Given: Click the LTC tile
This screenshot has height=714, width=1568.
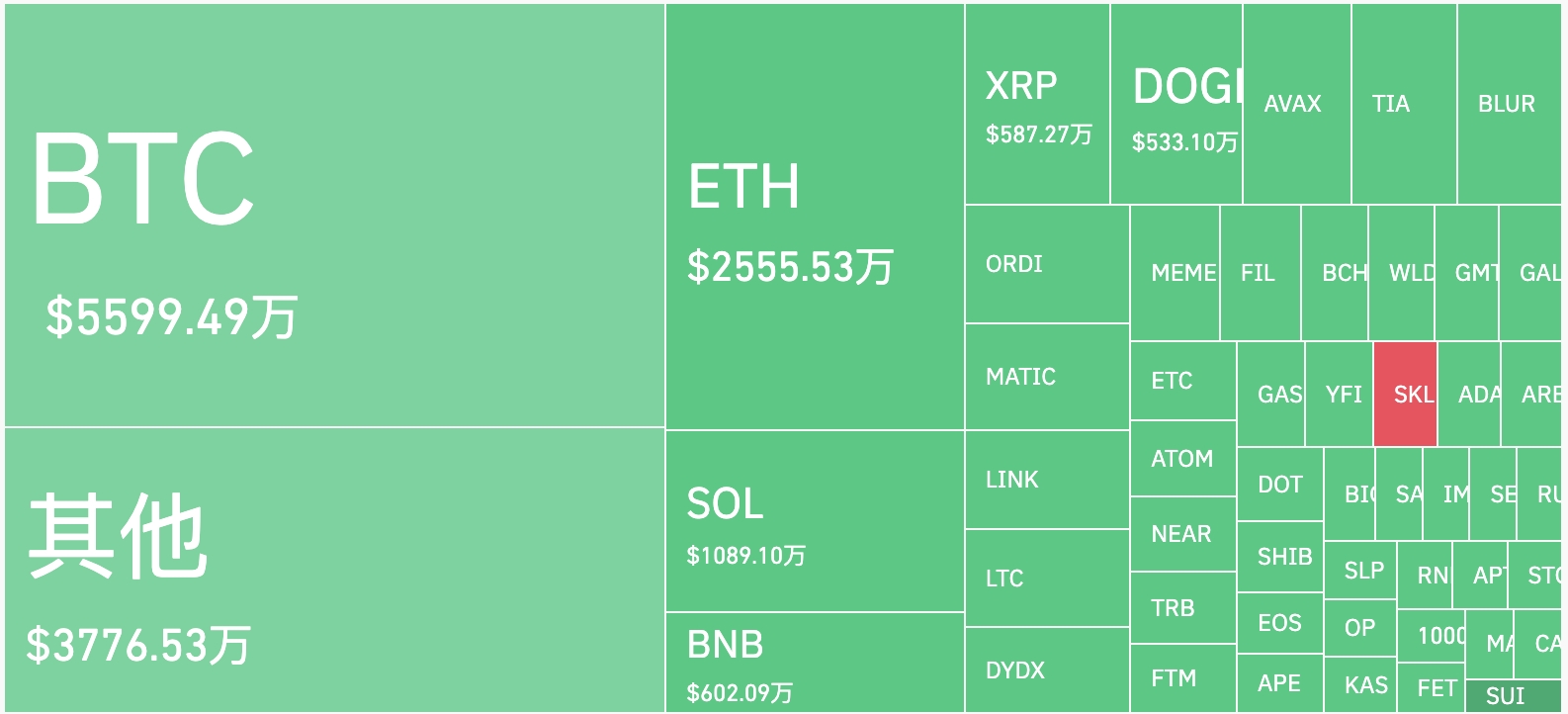Looking at the screenshot, I should [x=1047, y=579].
